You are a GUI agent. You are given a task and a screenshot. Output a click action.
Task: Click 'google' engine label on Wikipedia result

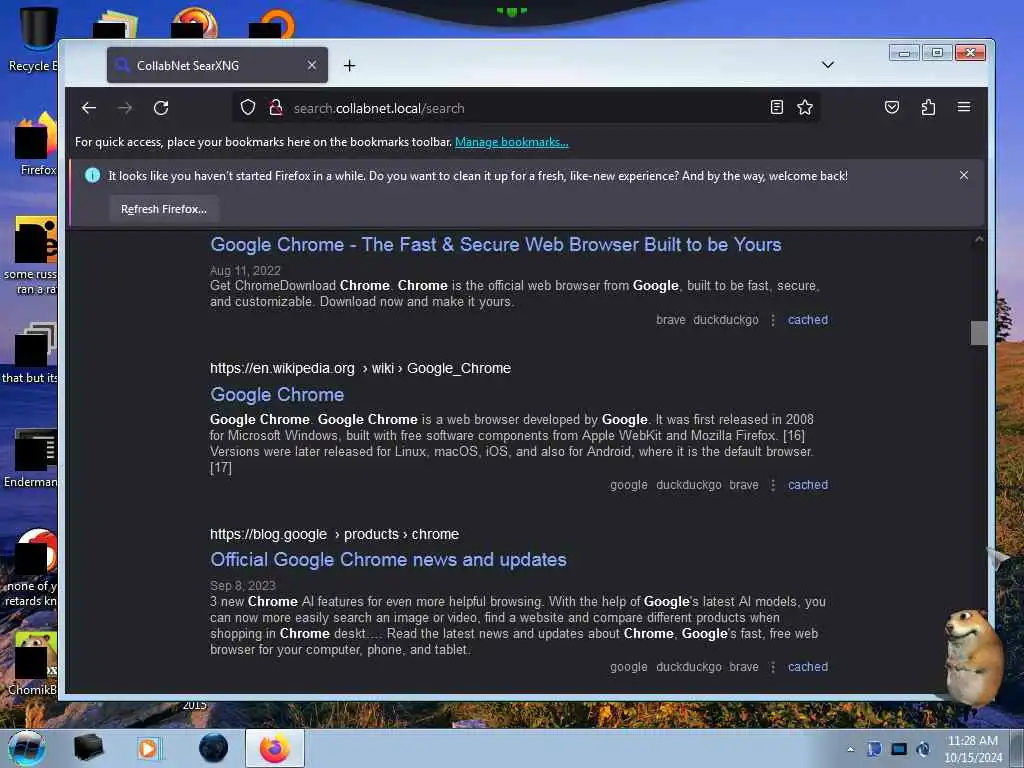click(x=628, y=485)
